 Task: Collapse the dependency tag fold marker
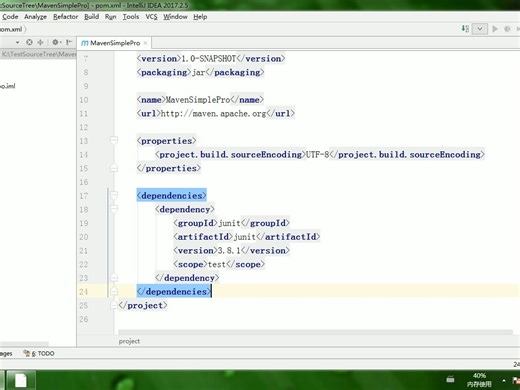(114, 209)
